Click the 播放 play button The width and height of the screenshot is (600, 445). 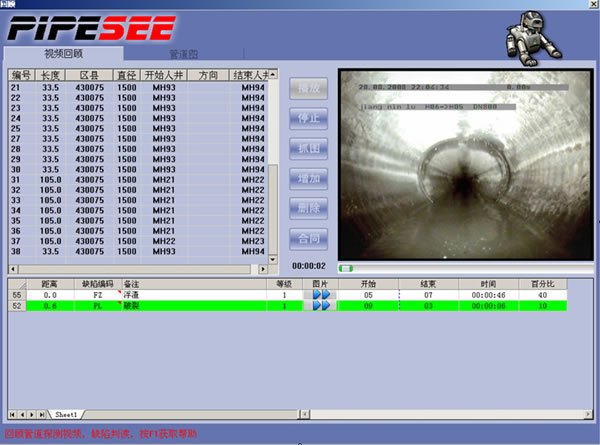308,89
